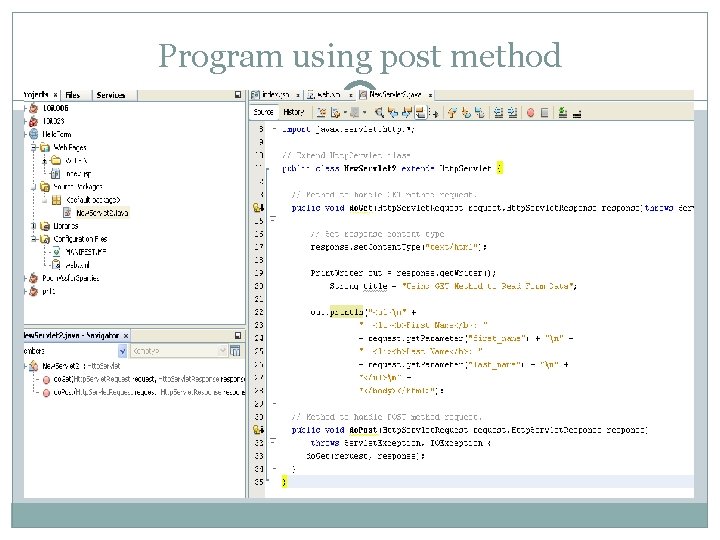Select the pr1 project node

[x=42, y=291]
